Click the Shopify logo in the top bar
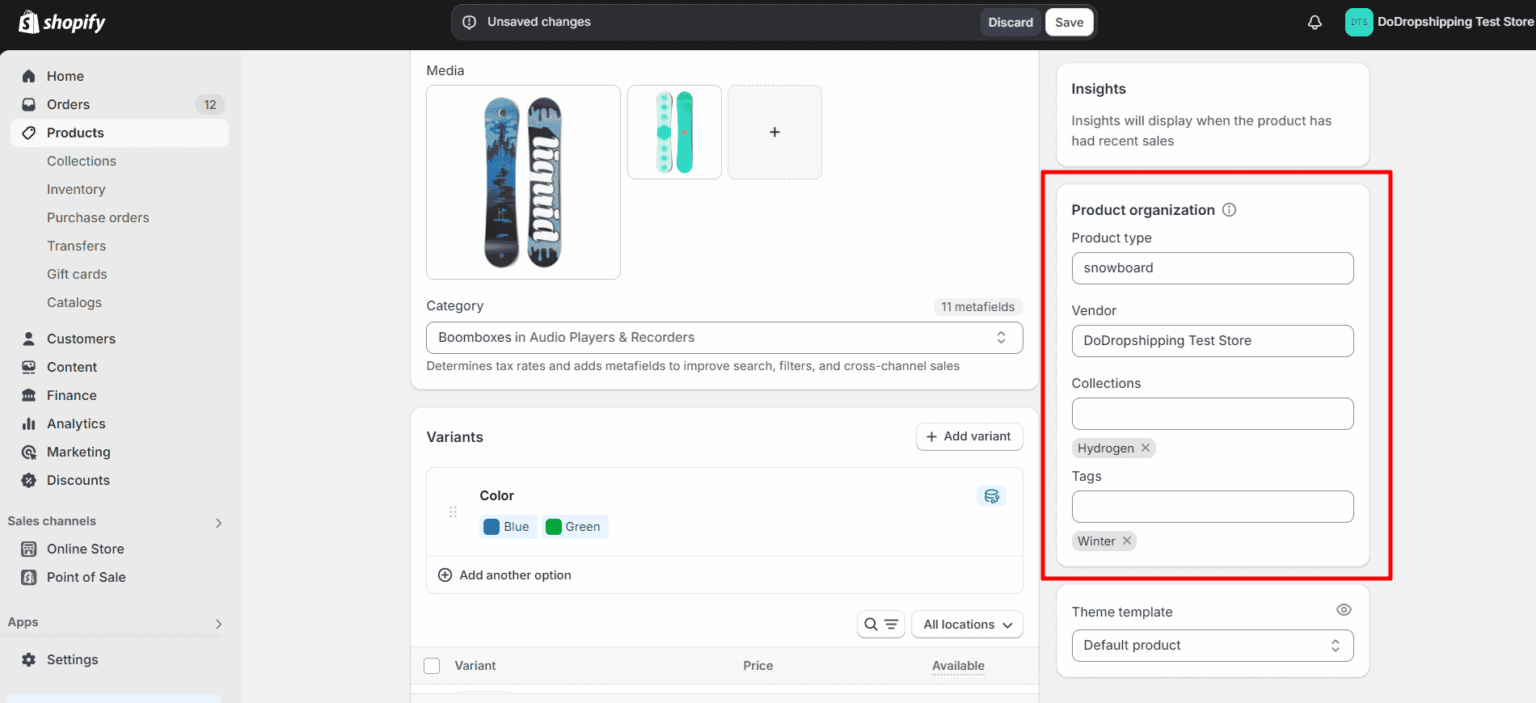Viewport: 1536px width, 703px height. click(61, 21)
